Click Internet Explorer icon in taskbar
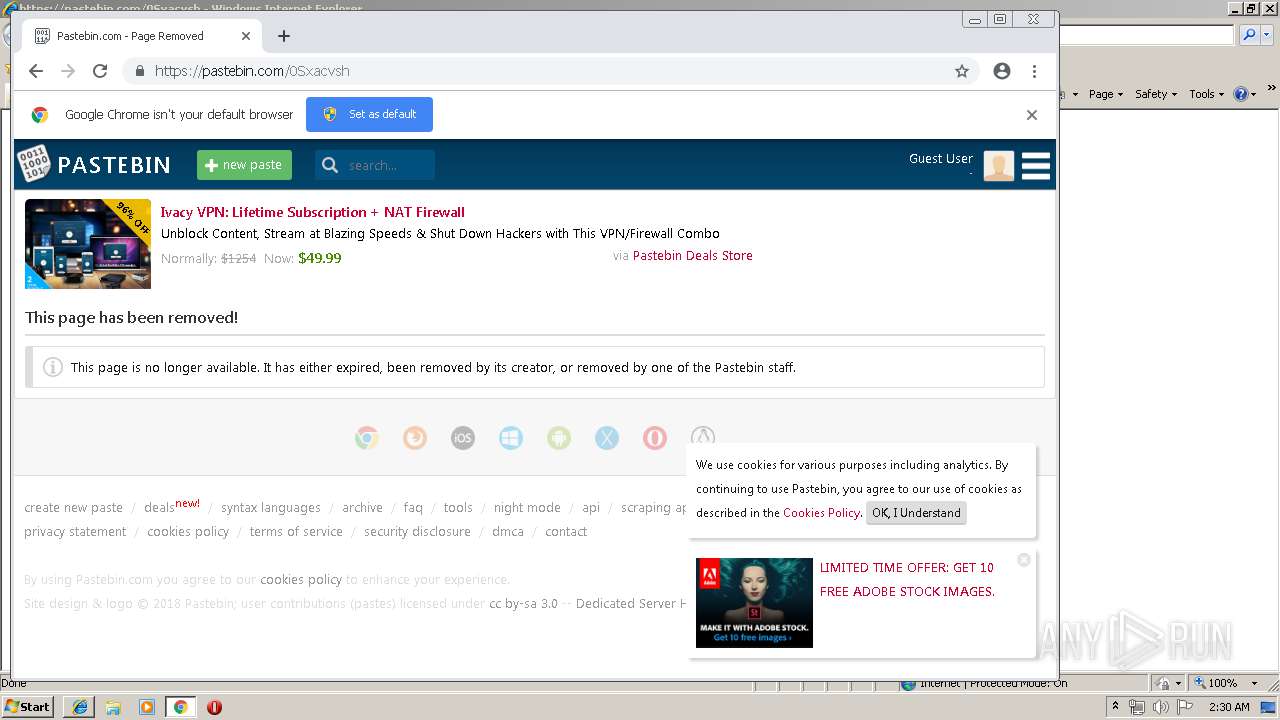The height and width of the screenshot is (720, 1280). click(x=79, y=707)
